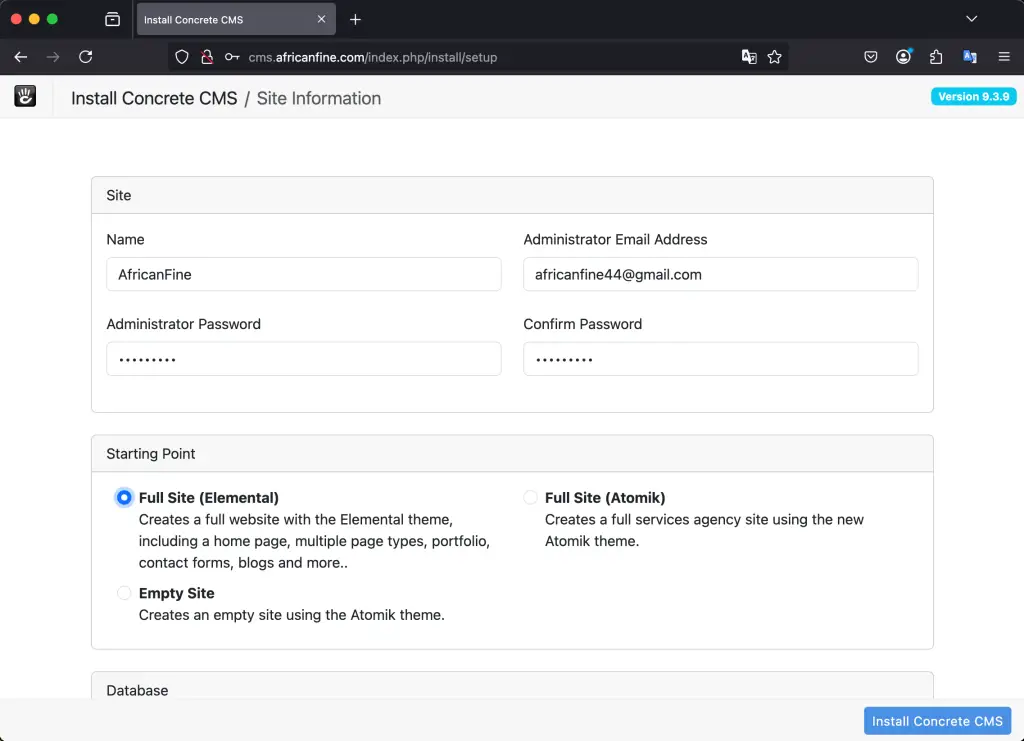Open the extensions puzzle piece icon
Screen dimensions: 1024x741
936,57
